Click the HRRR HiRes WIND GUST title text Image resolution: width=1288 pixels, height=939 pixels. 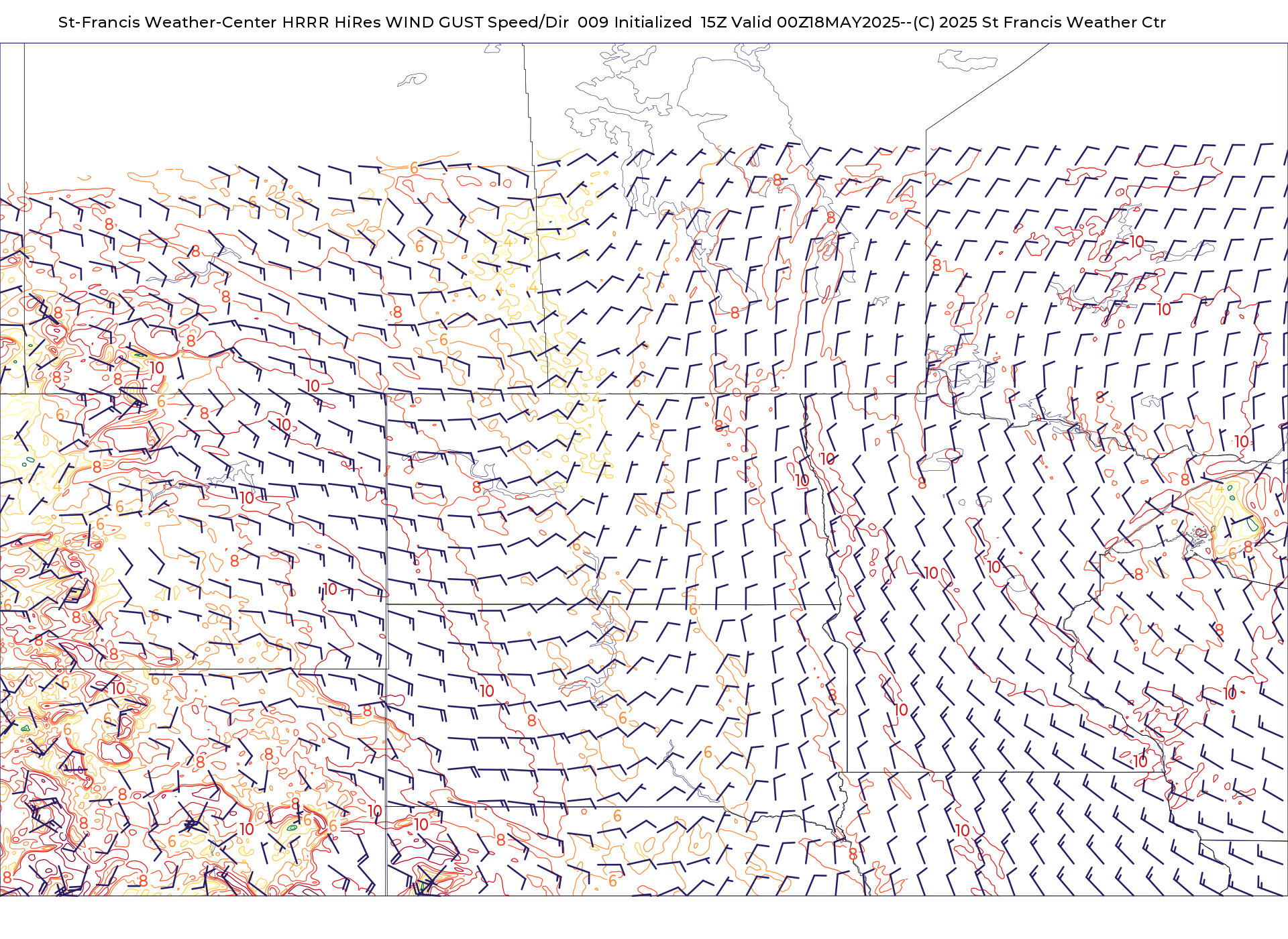click(612, 22)
